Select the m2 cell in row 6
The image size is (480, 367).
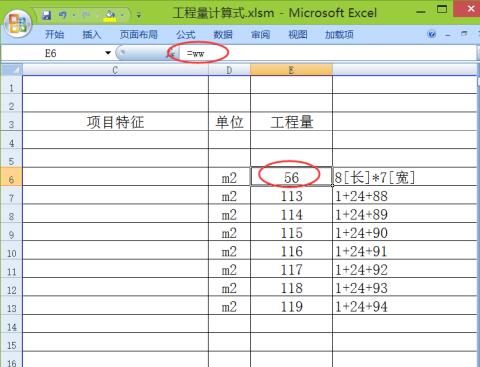coord(229,177)
